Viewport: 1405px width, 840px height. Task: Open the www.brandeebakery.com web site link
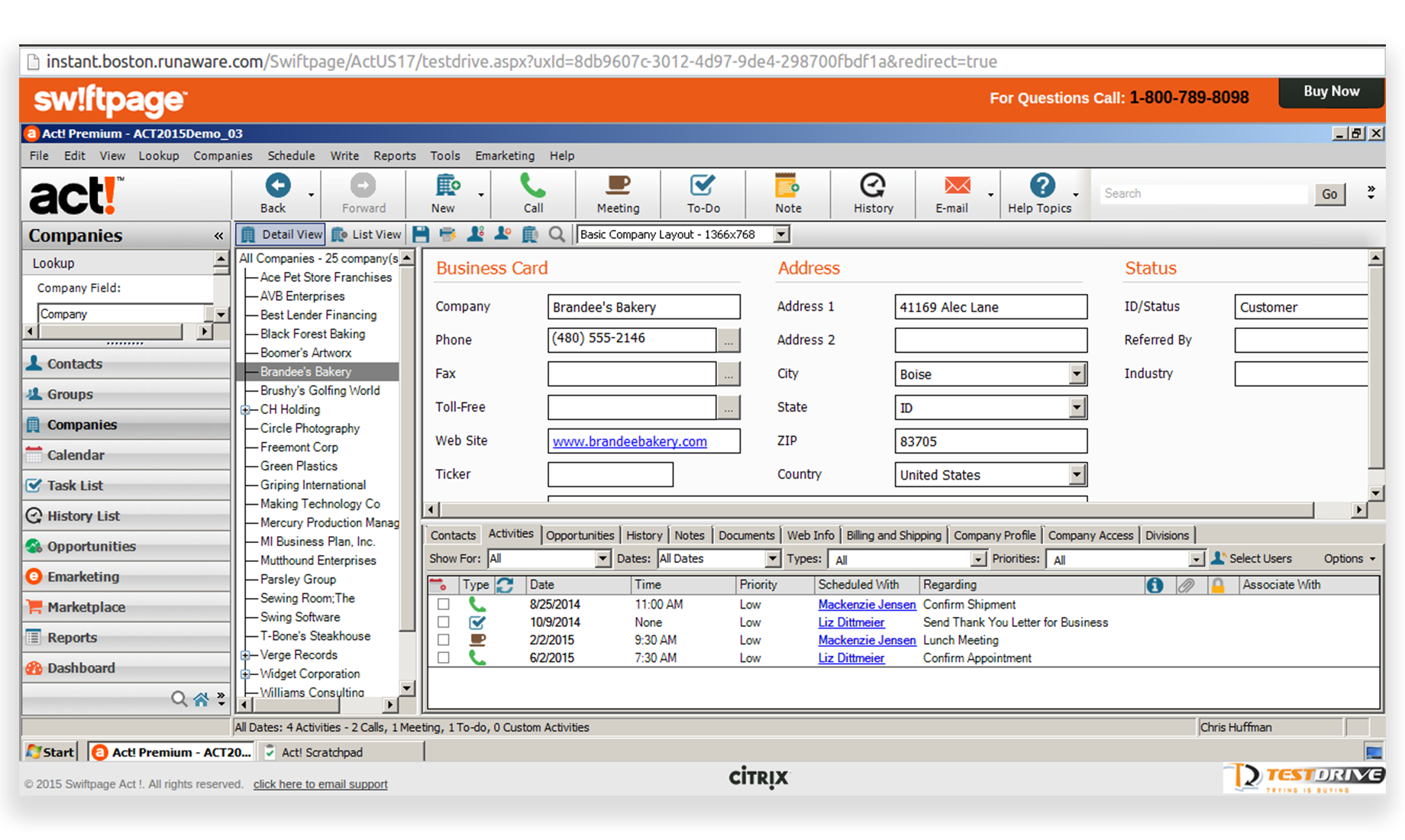point(629,441)
